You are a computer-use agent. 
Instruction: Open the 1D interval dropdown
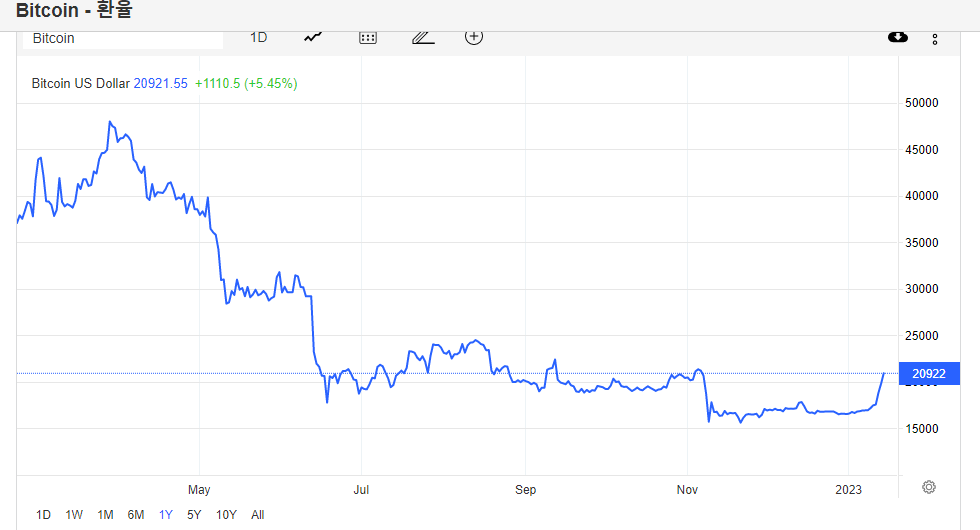coord(259,38)
